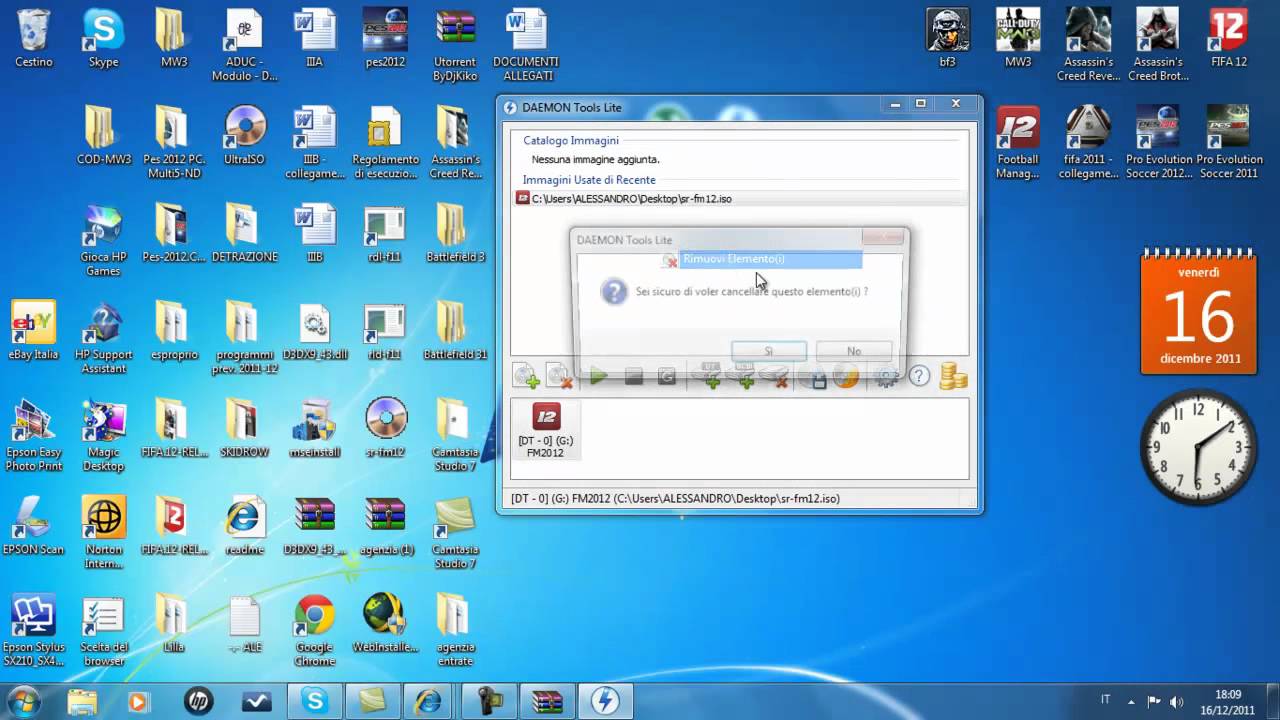Select the FIFA 12 desktop shortcut
The height and width of the screenshot is (720, 1280).
(1227, 39)
